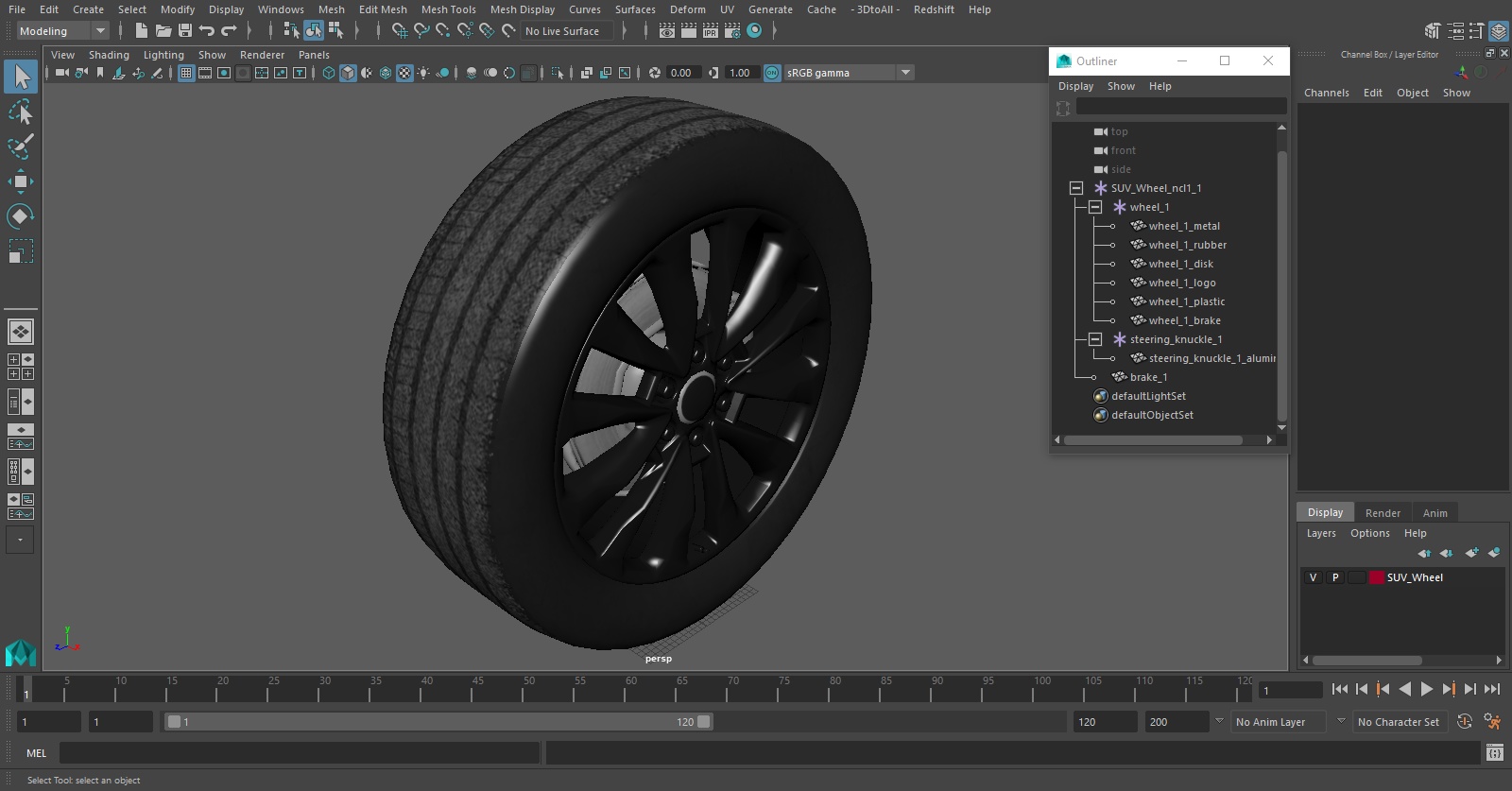Select brake_1 in Outliner

tap(1148, 377)
